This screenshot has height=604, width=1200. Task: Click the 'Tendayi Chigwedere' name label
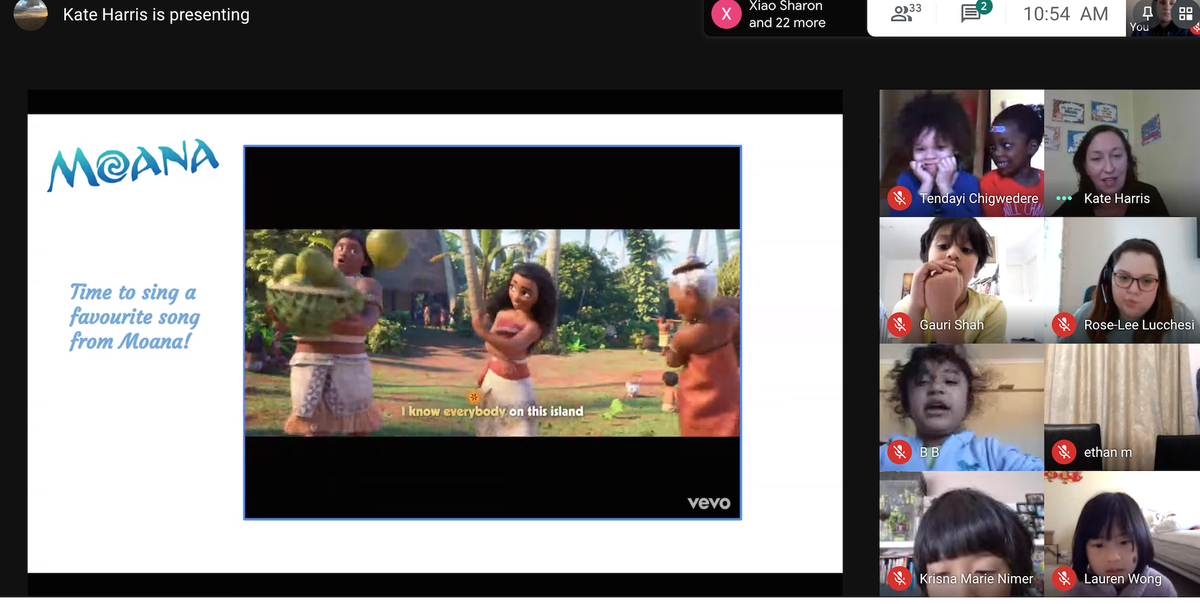point(979,199)
